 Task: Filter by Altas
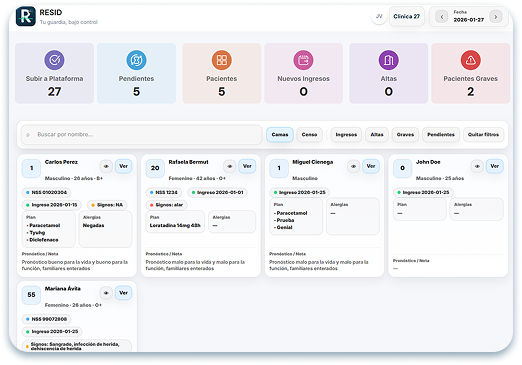377,135
